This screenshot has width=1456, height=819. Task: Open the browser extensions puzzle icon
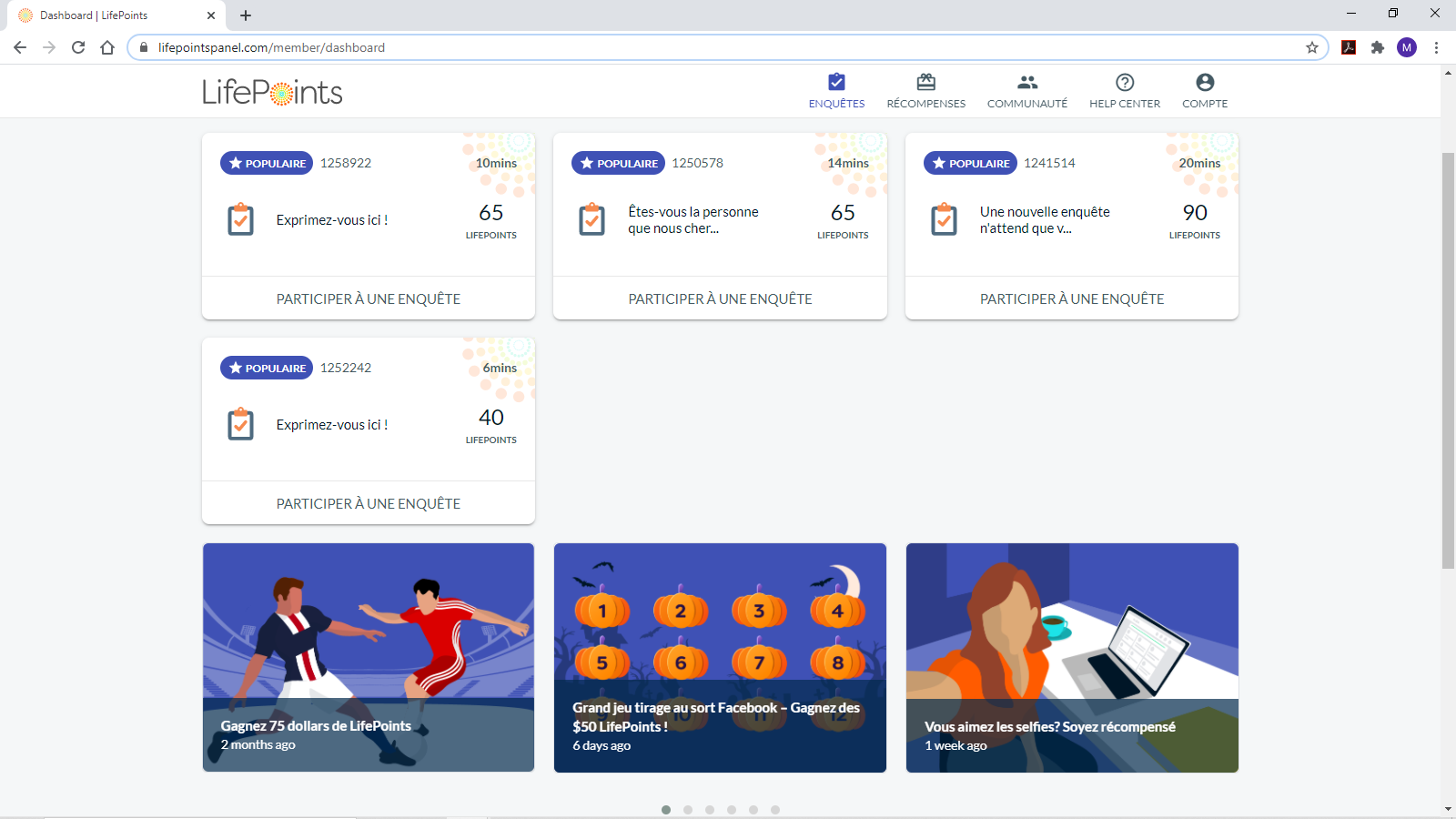pos(1378,47)
